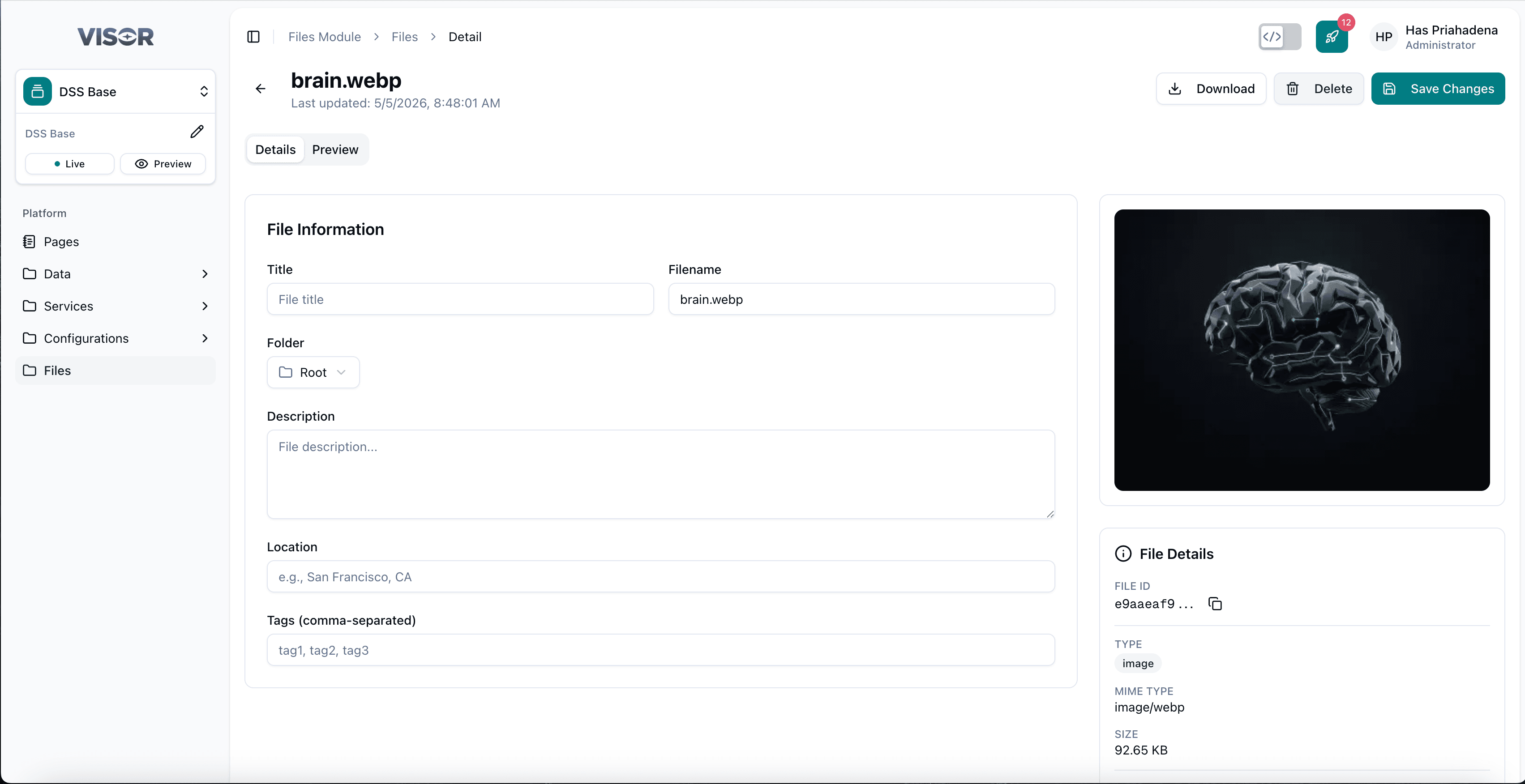Click the 12 notification badge

click(1346, 22)
